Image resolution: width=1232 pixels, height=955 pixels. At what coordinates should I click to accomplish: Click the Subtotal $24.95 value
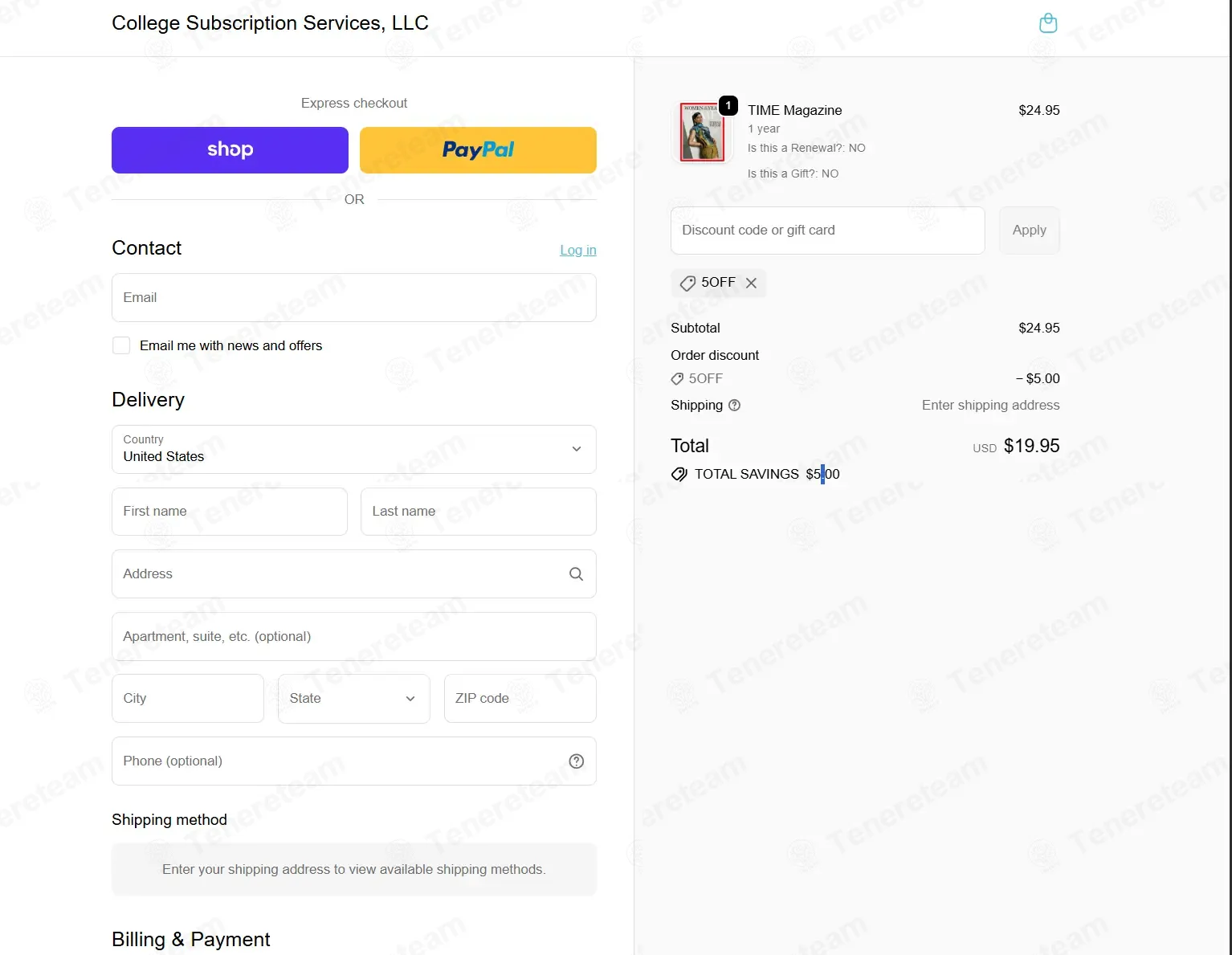1039,328
